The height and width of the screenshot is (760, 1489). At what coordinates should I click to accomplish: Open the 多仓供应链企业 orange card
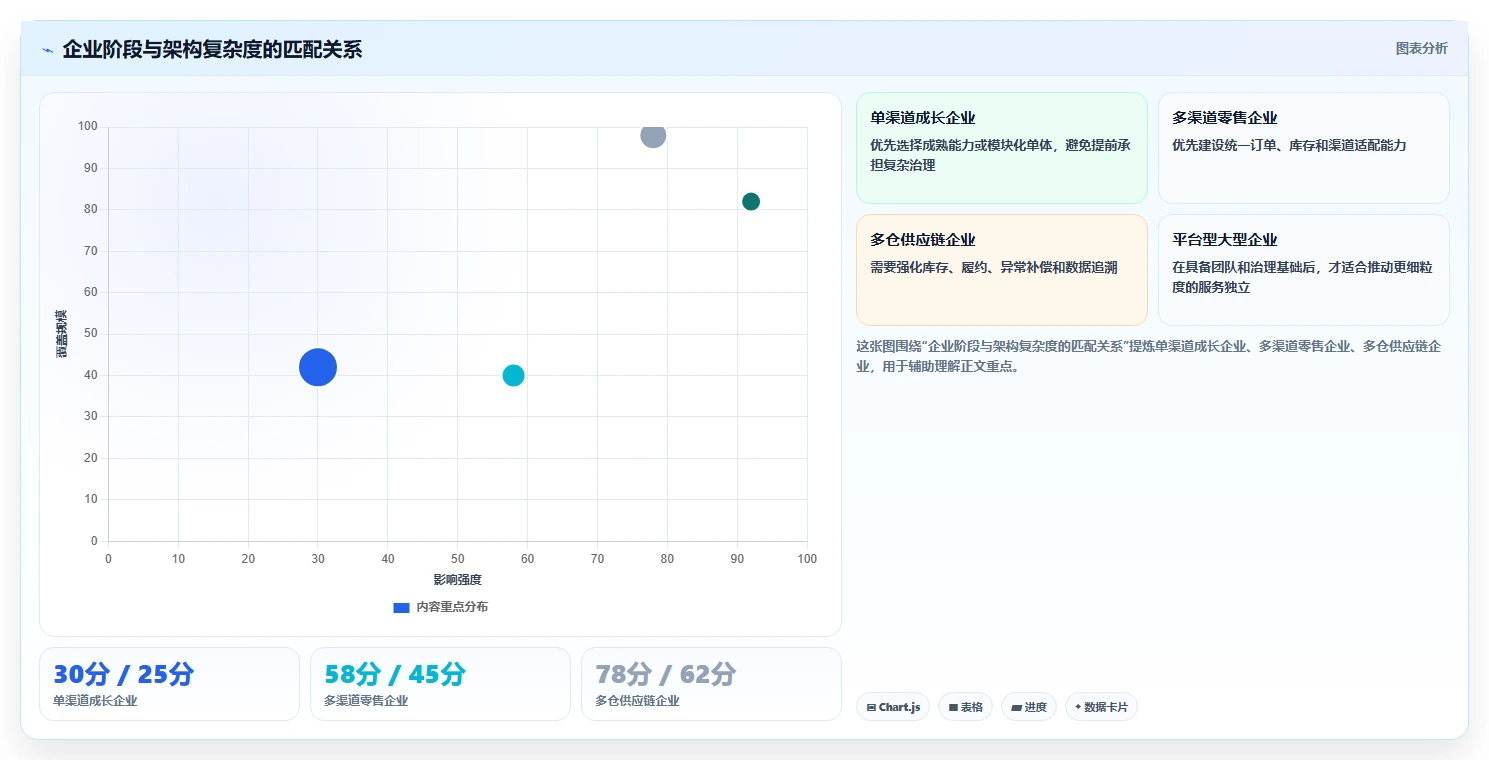[x=1001, y=270]
